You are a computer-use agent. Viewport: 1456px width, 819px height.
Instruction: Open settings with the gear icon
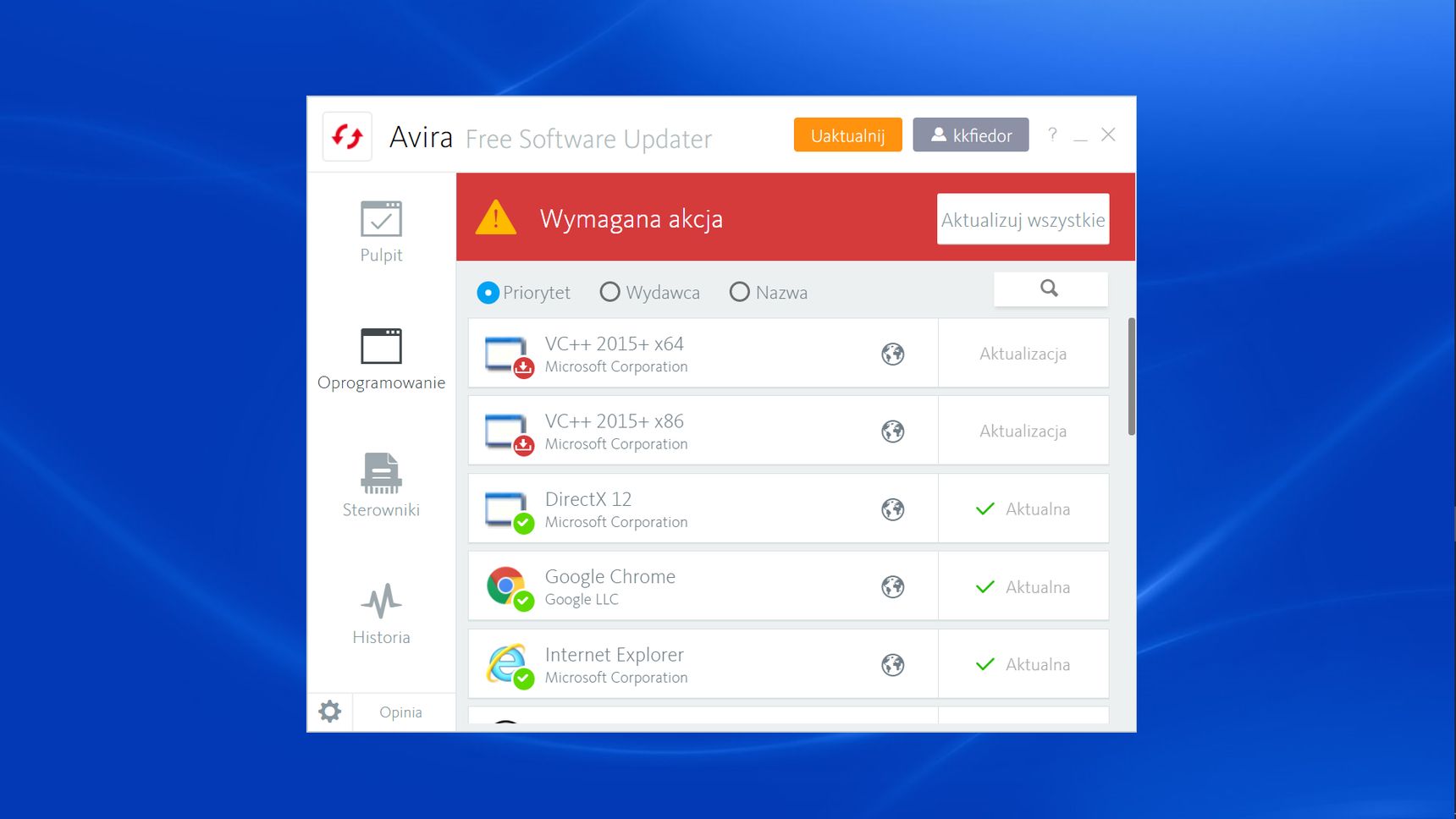click(x=330, y=712)
